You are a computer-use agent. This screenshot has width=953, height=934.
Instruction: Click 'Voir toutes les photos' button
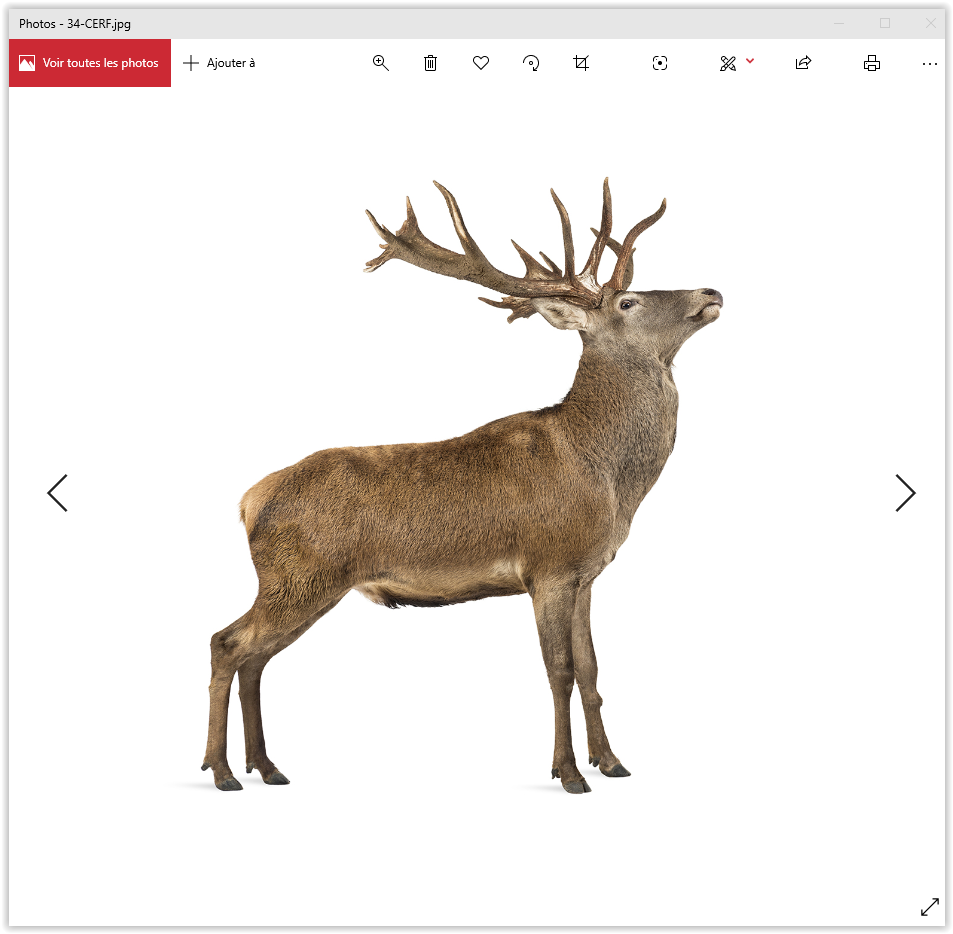pos(90,63)
